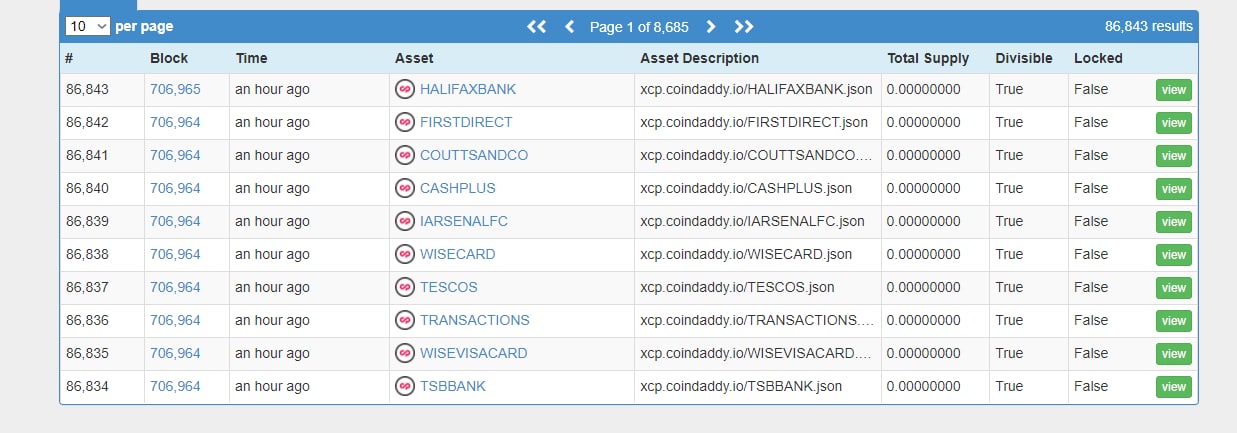Open the TRANSACTIONS asset link
Image resolution: width=1237 pixels, height=433 pixels.
(475, 320)
